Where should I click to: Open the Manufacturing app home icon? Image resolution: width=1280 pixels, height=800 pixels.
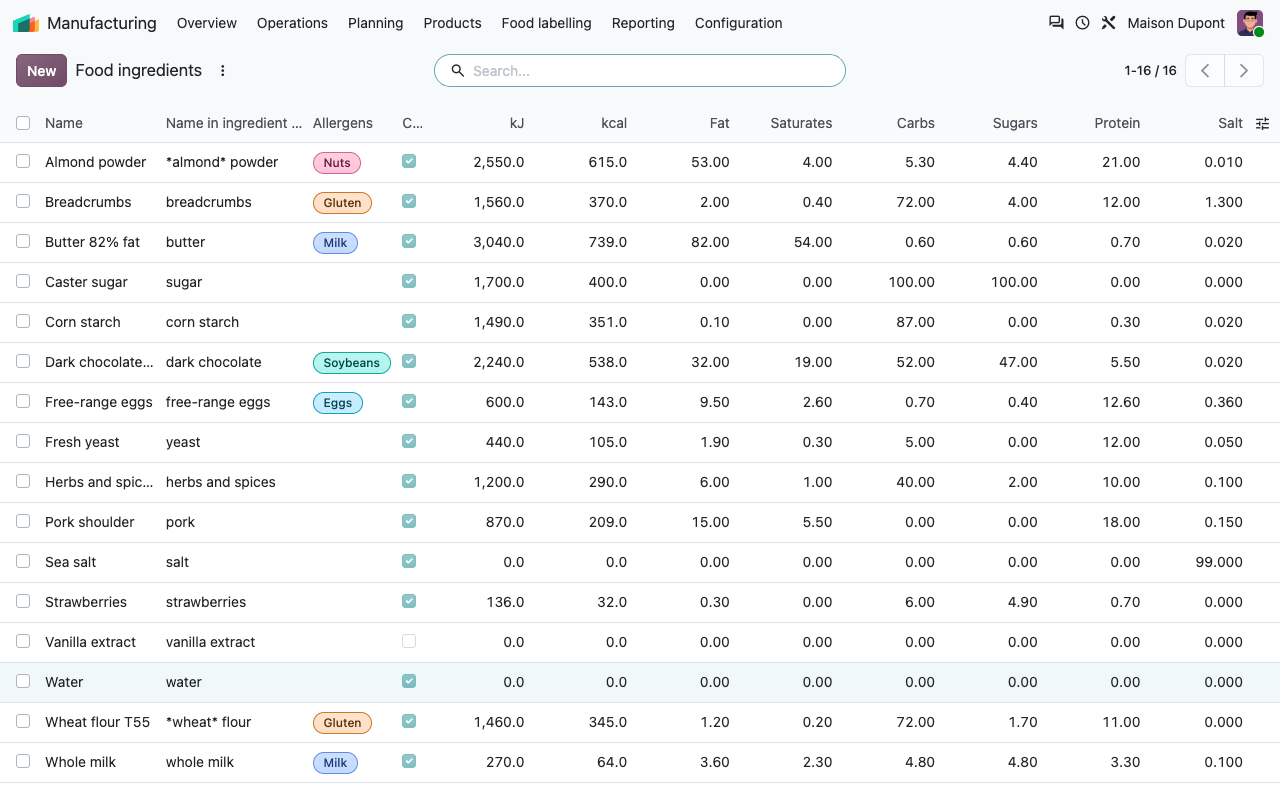point(26,23)
